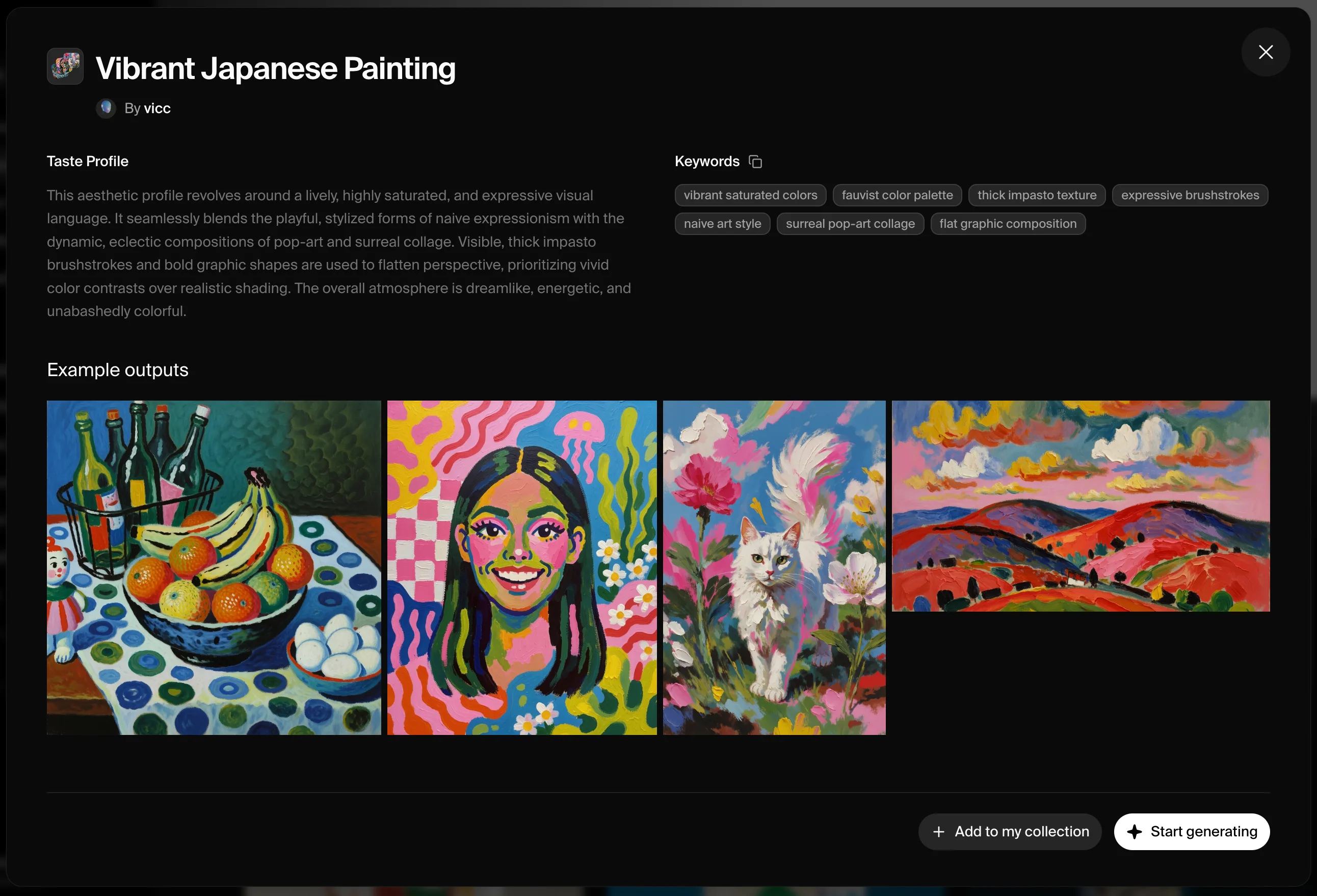Select the naive art style tag

[x=722, y=224]
